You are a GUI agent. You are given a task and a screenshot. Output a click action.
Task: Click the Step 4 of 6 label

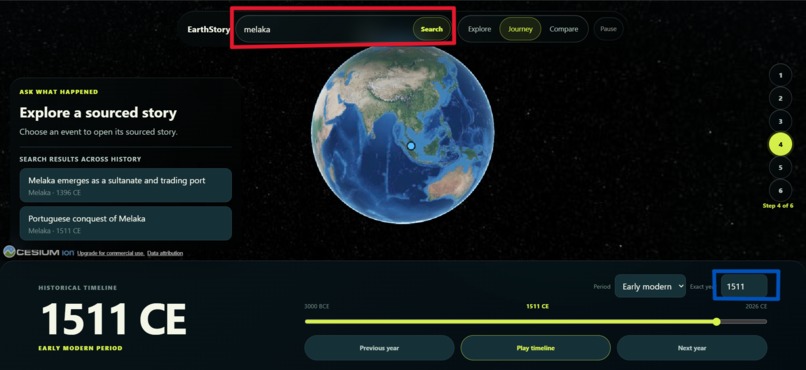coord(778,206)
